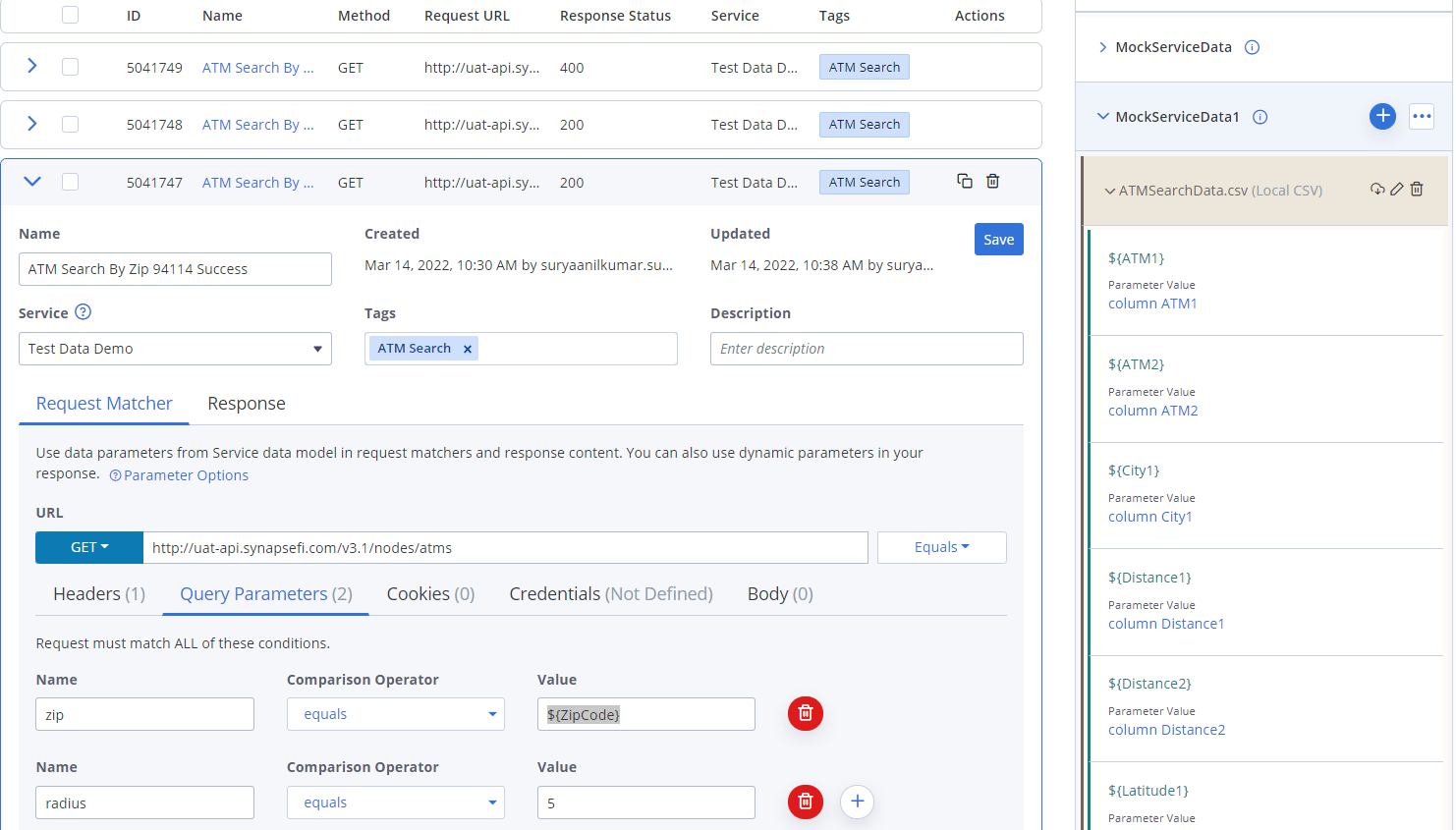
Task: Add a new query parameter with plus
Action: point(857,802)
